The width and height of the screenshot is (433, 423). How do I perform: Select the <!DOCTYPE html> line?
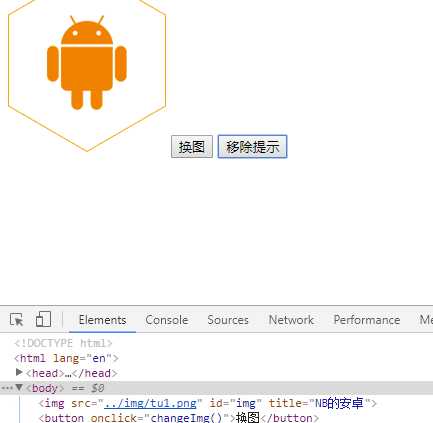[63, 343]
